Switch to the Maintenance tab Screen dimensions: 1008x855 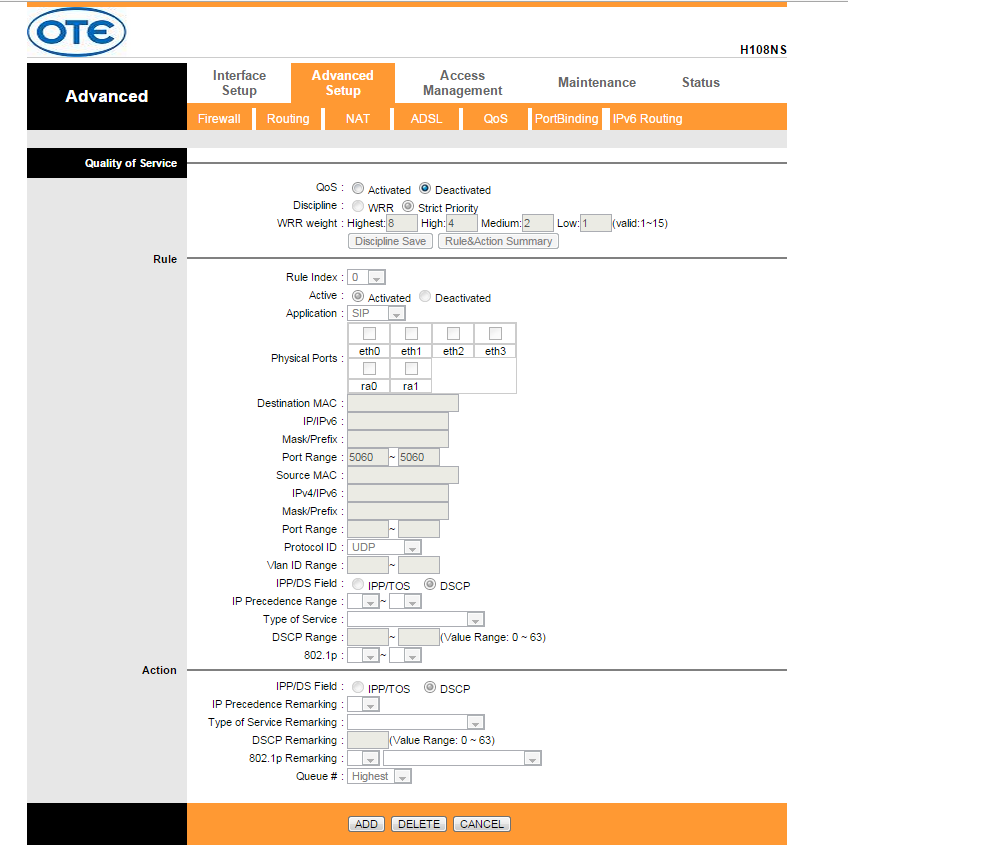click(x=597, y=82)
